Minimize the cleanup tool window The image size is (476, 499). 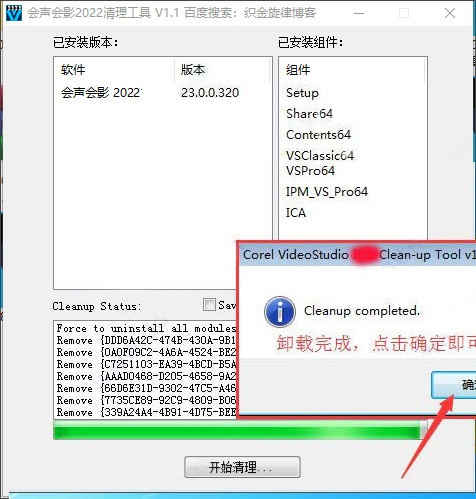click(359, 13)
